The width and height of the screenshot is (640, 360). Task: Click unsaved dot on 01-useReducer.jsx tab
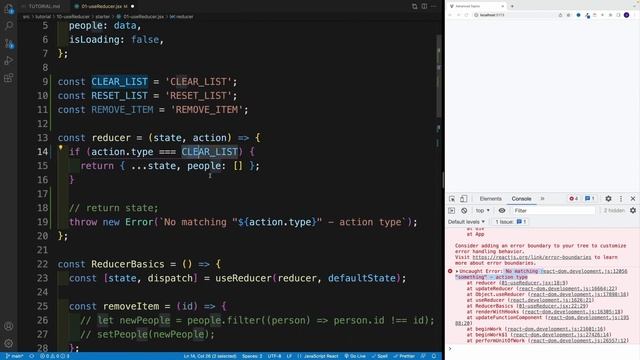(x=132, y=6)
